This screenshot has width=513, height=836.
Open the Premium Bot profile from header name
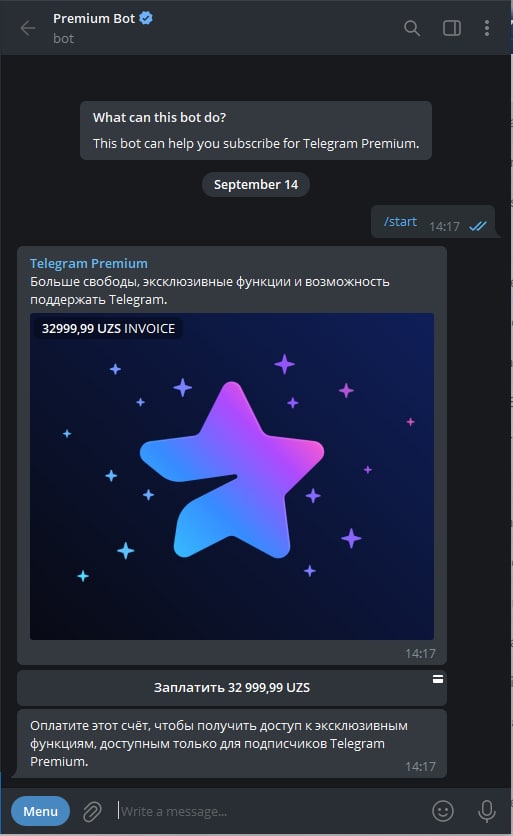pos(94,19)
